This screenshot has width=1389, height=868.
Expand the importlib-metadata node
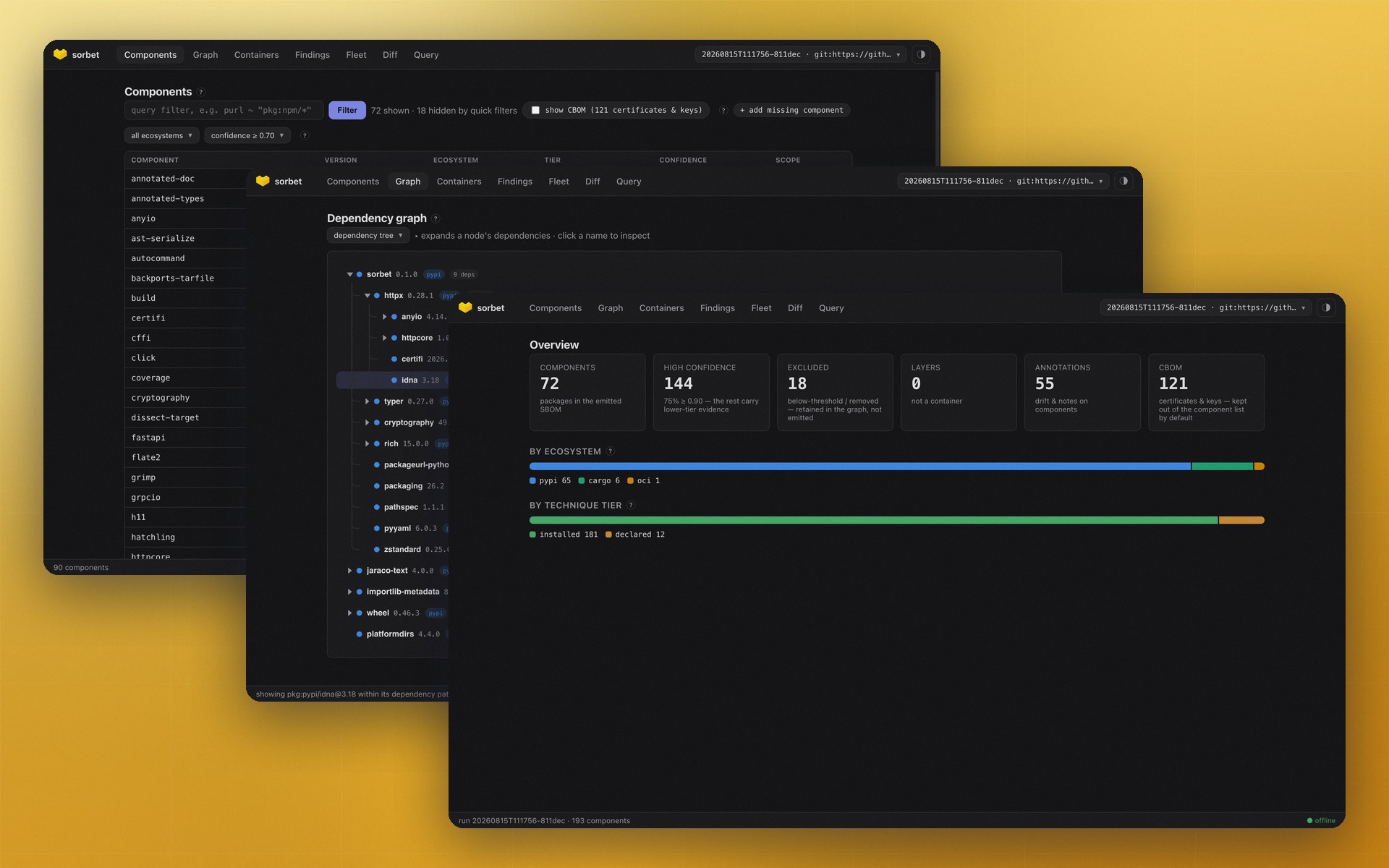click(x=349, y=592)
